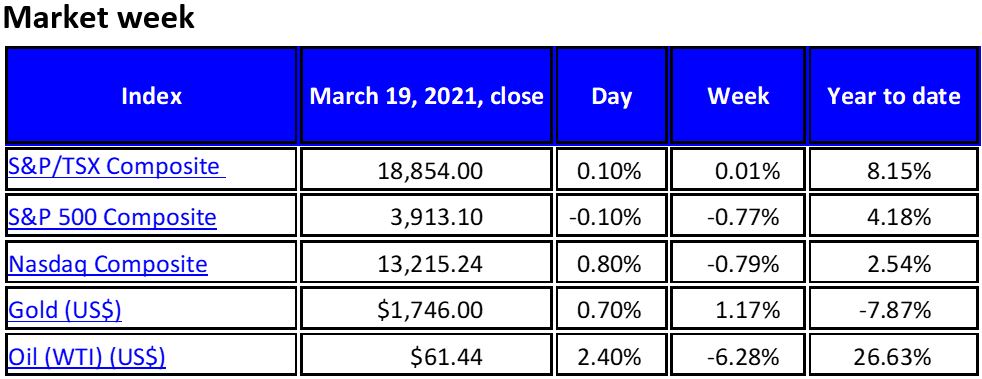Follow the Nasdaq Composite link

(x=107, y=264)
